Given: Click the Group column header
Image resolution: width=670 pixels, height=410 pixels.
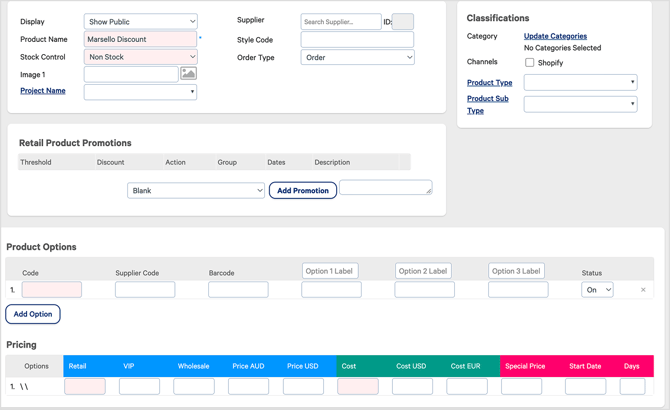Looking at the screenshot, I should click(227, 162).
